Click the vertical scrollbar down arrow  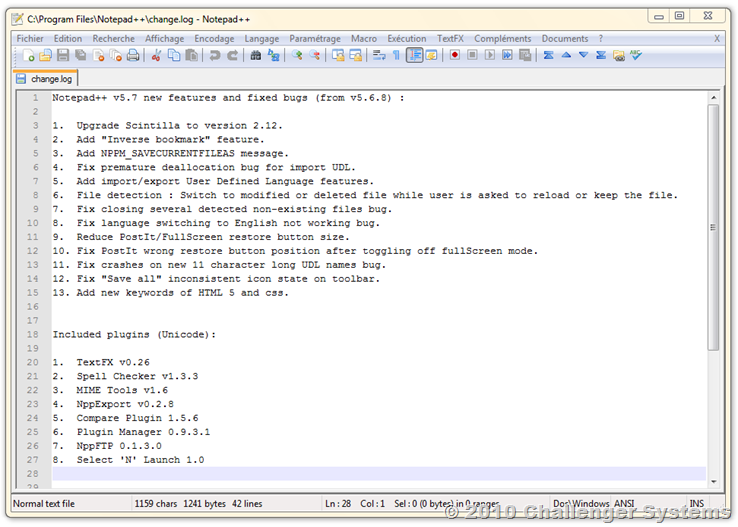(714, 481)
